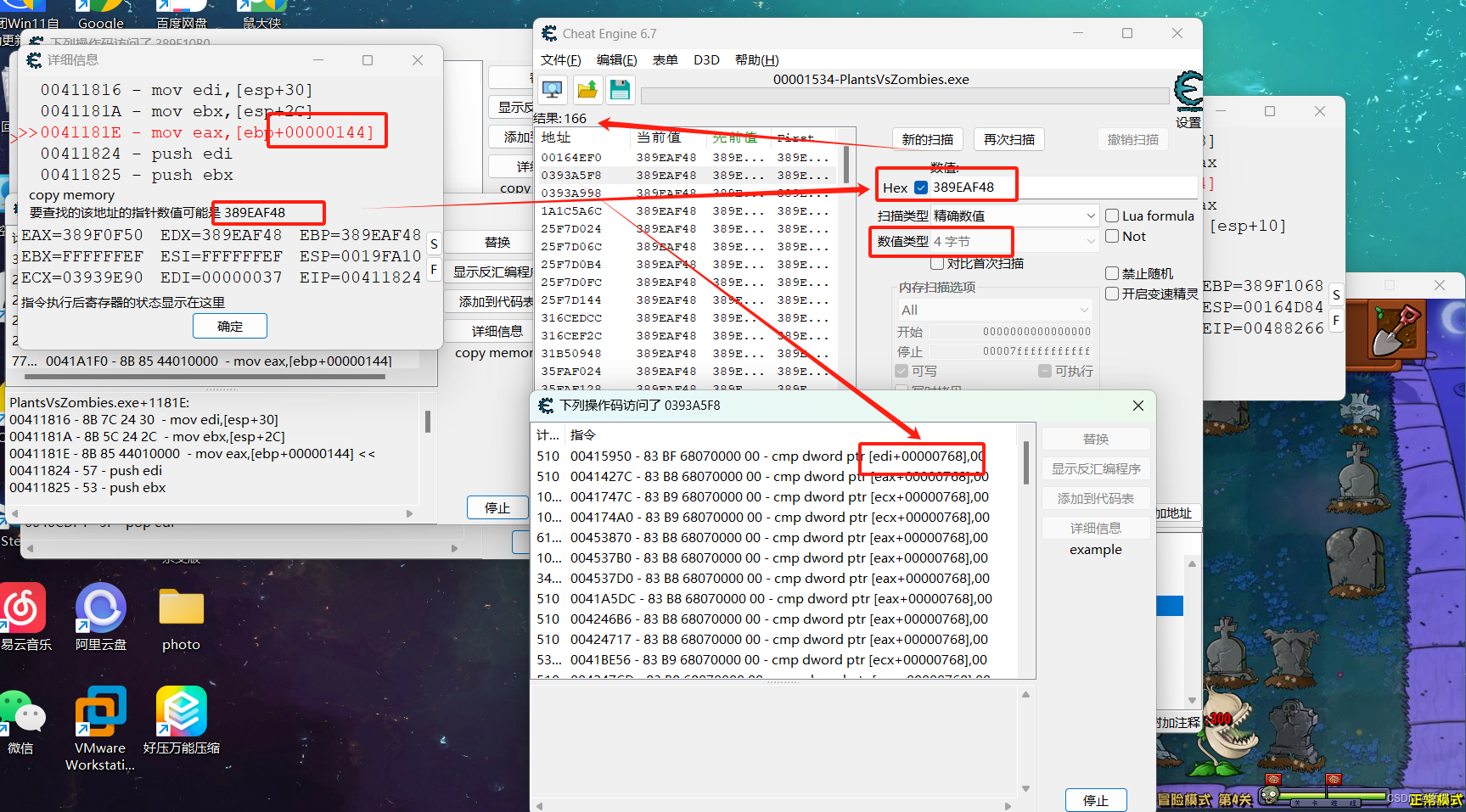
Task: Open the 帮助(H) menu
Action: pos(757,59)
